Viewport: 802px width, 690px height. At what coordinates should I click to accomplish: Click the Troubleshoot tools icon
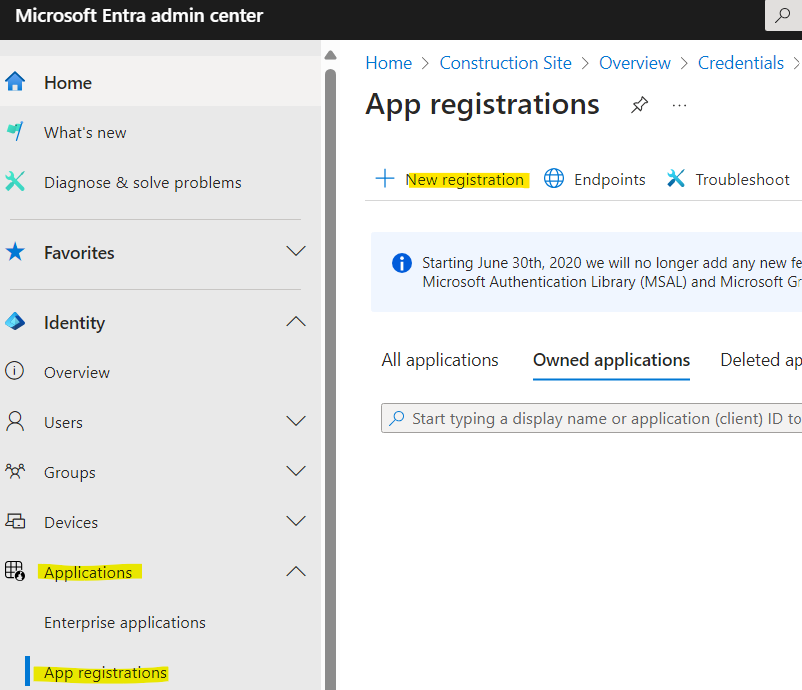click(676, 179)
